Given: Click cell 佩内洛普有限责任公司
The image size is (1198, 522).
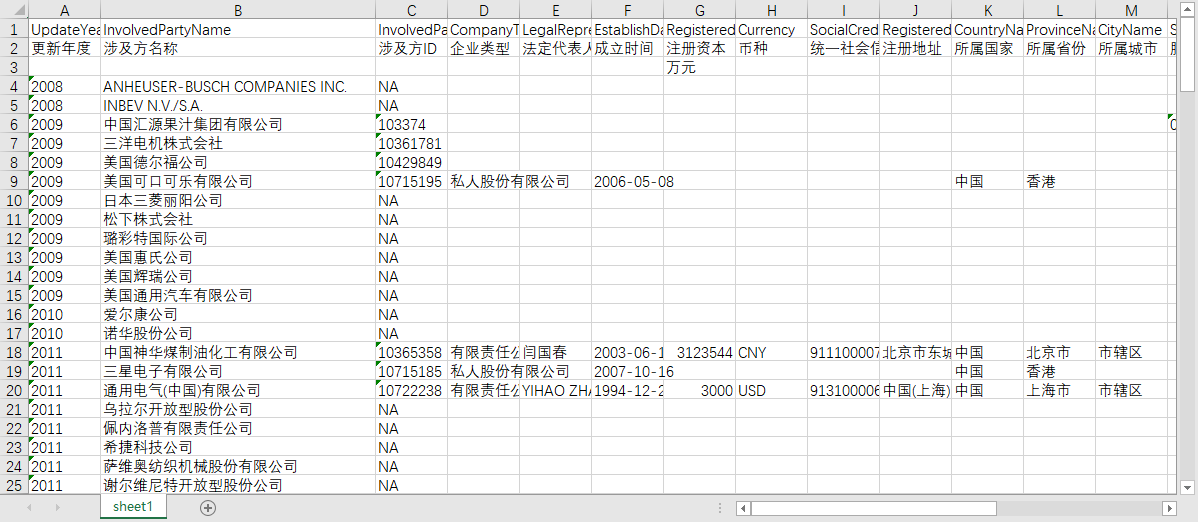Looking at the screenshot, I should point(238,428).
